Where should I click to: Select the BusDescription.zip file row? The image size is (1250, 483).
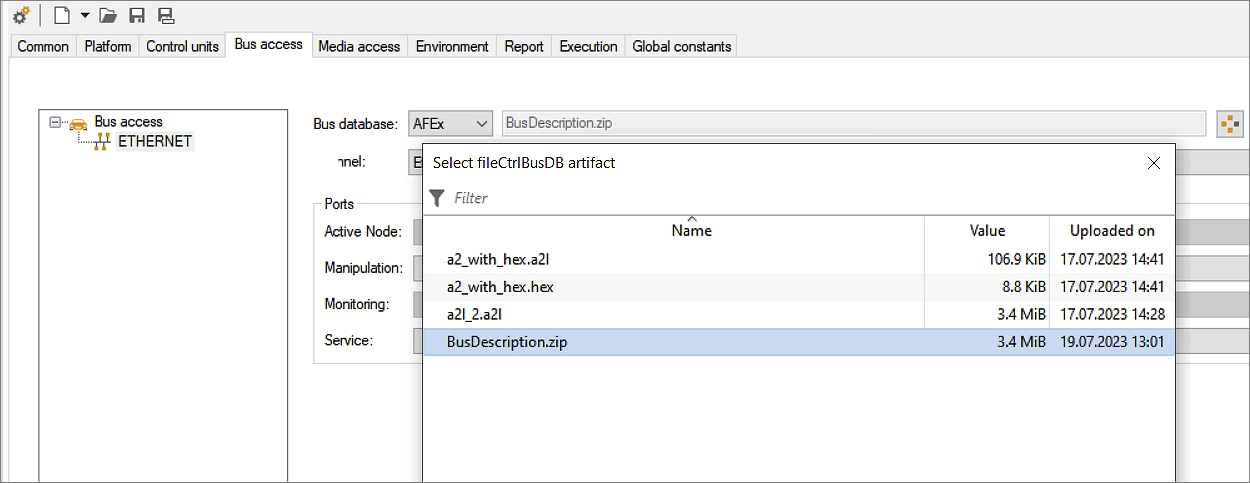(x=799, y=342)
